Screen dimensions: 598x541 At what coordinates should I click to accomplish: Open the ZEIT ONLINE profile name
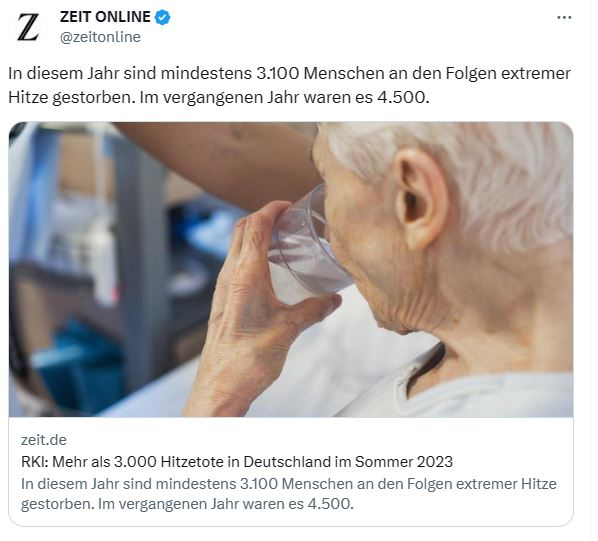click(105, 17)
